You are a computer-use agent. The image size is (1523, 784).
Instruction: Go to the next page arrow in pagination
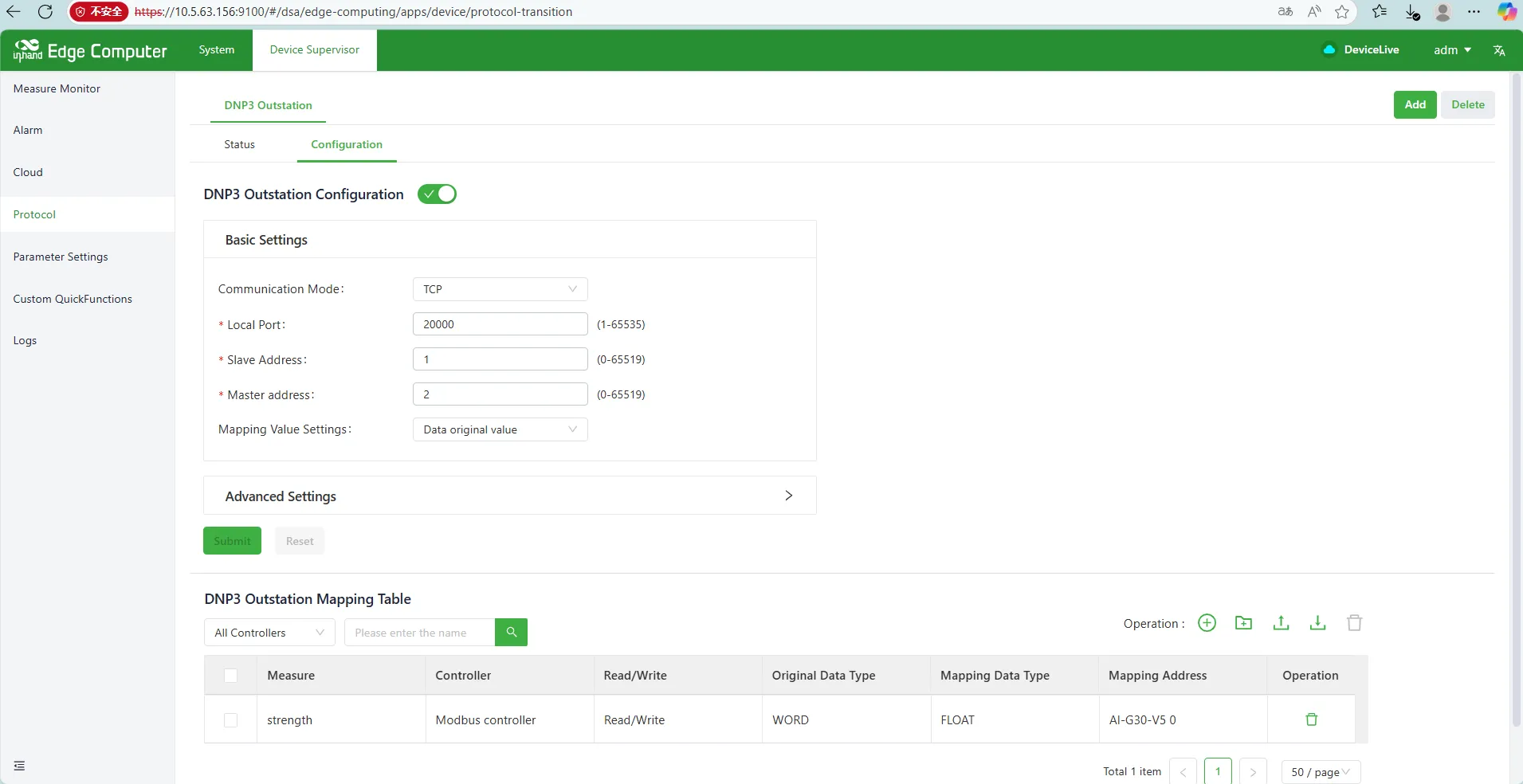pyautogui.click(x=1253, y=772)
